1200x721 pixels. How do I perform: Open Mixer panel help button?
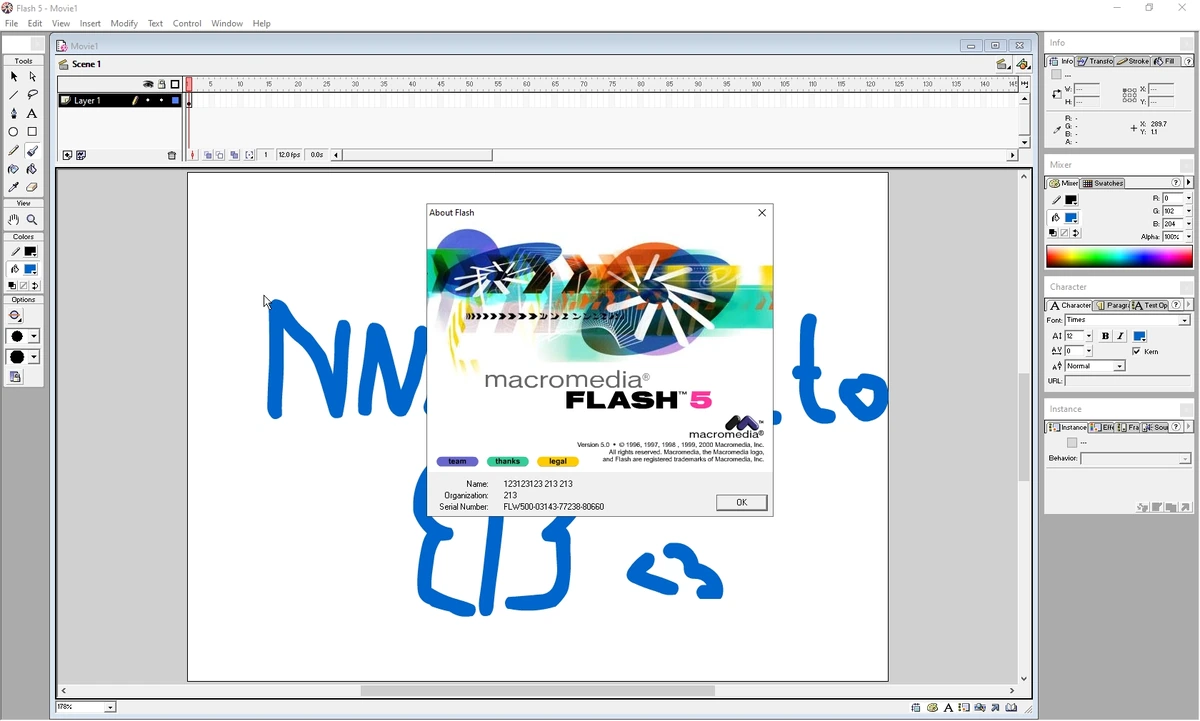(1176, 183)
